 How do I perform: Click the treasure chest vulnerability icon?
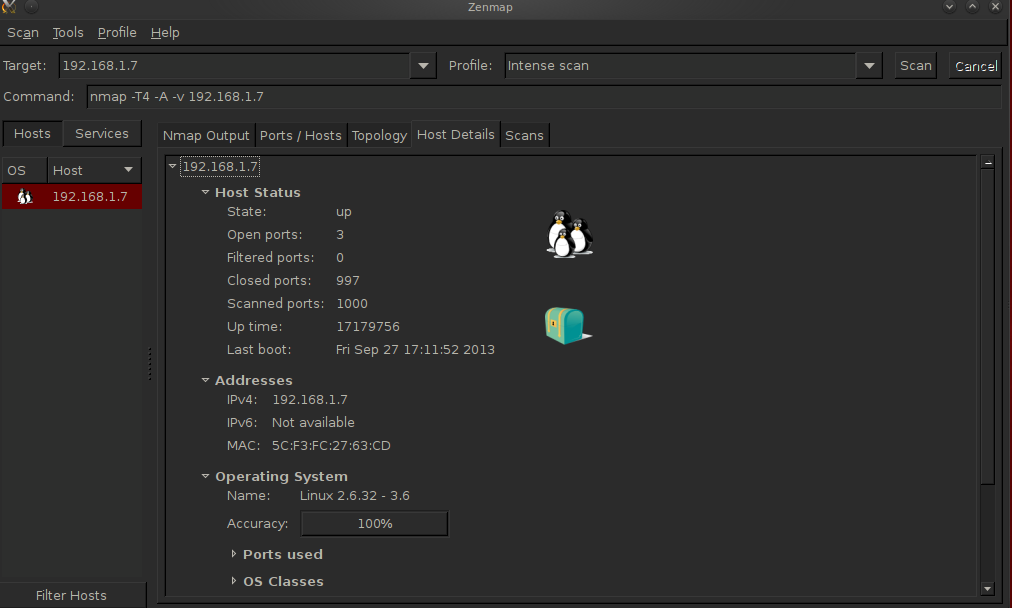click(x=567, y=326)
